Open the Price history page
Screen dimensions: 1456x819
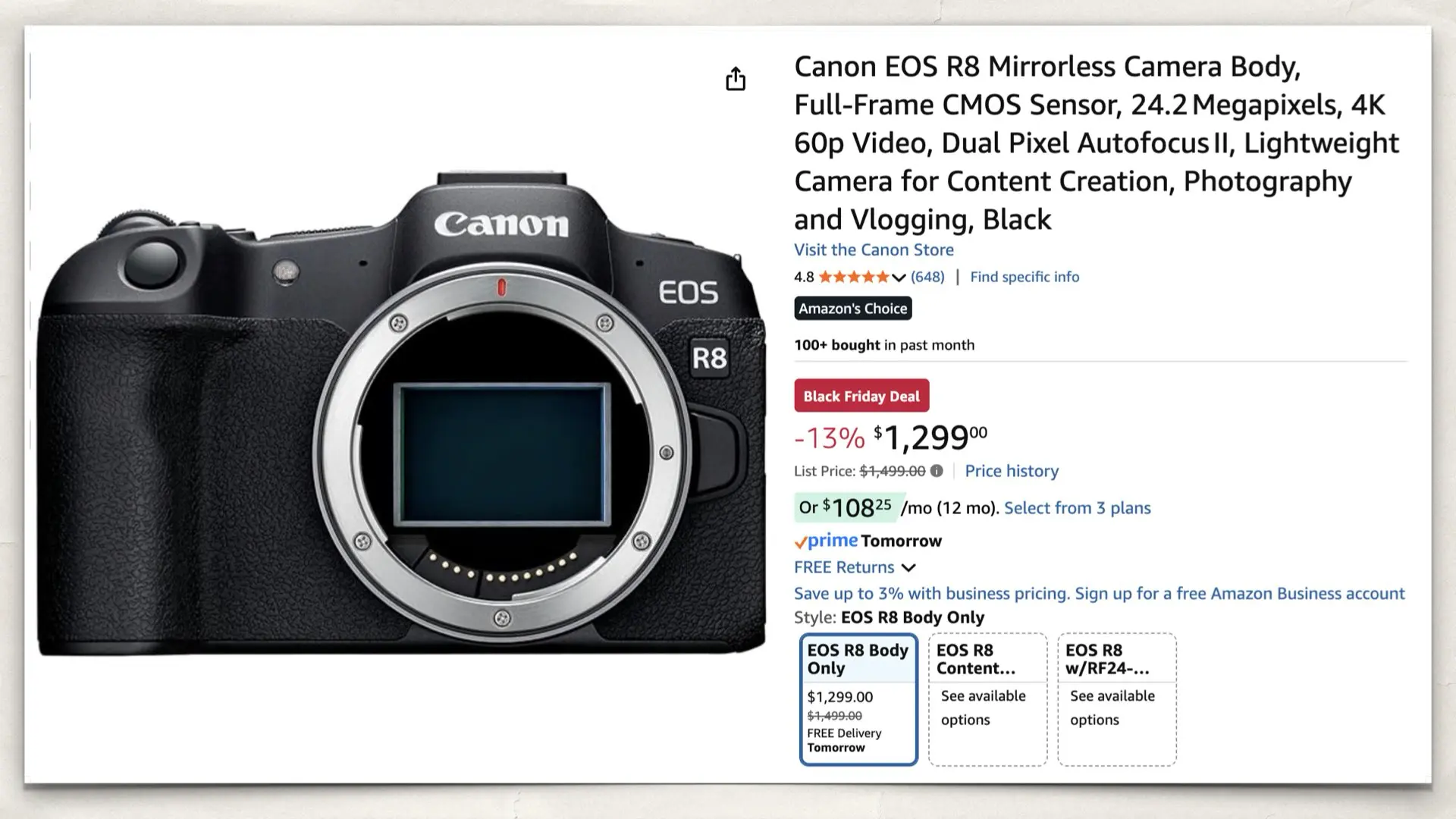(1011, 471)
